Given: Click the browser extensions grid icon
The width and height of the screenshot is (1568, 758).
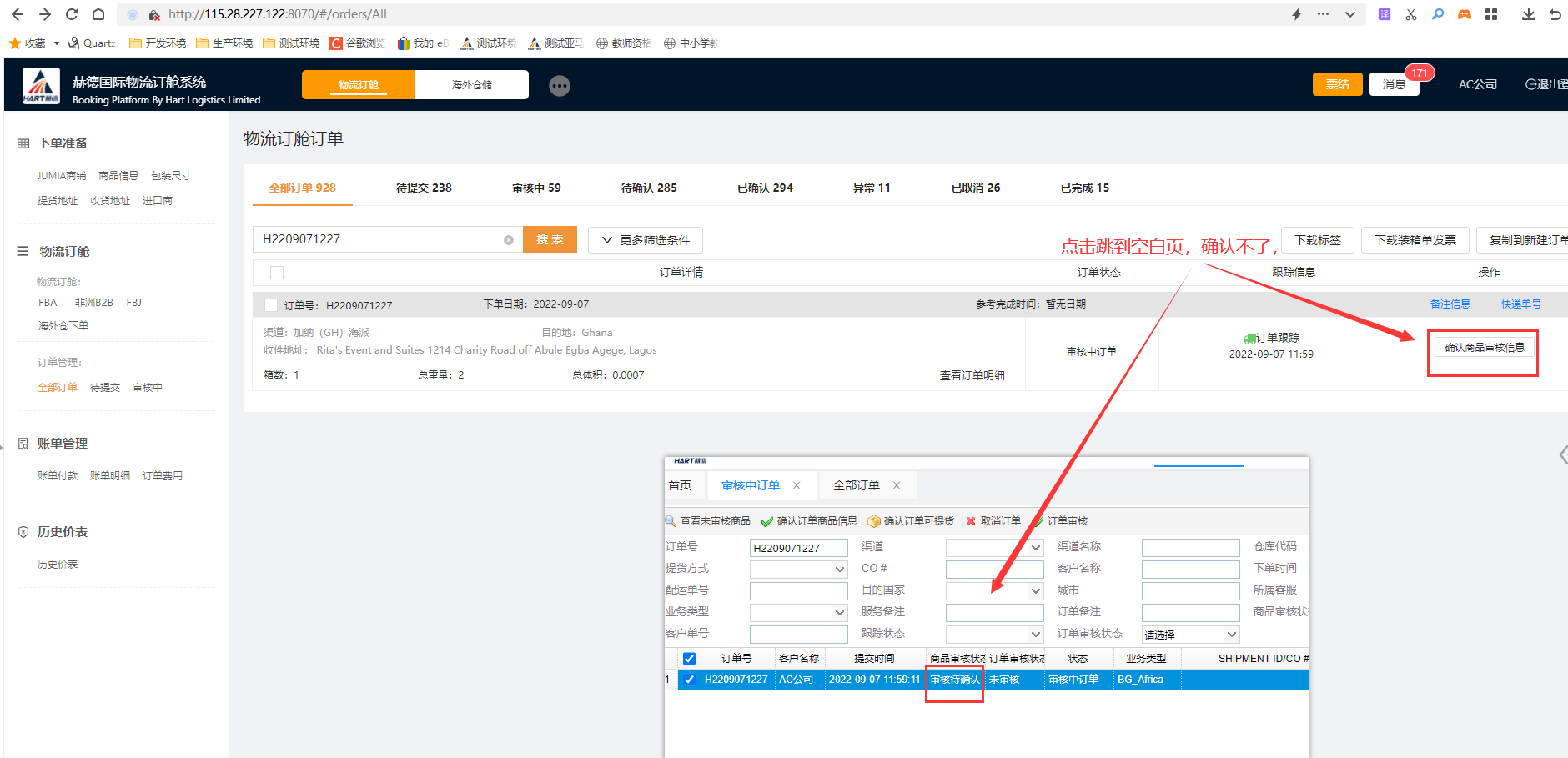Looking at the screenshot, I should [x=1491, y=14].
